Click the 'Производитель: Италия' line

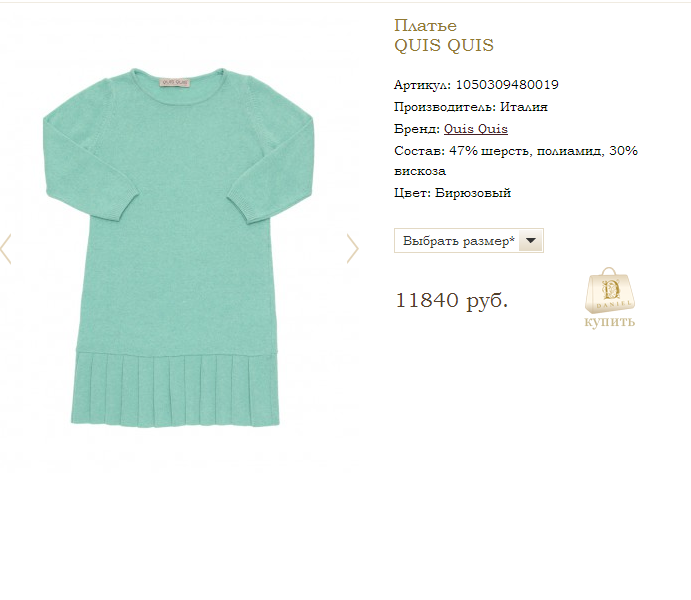tap(471, 107)
